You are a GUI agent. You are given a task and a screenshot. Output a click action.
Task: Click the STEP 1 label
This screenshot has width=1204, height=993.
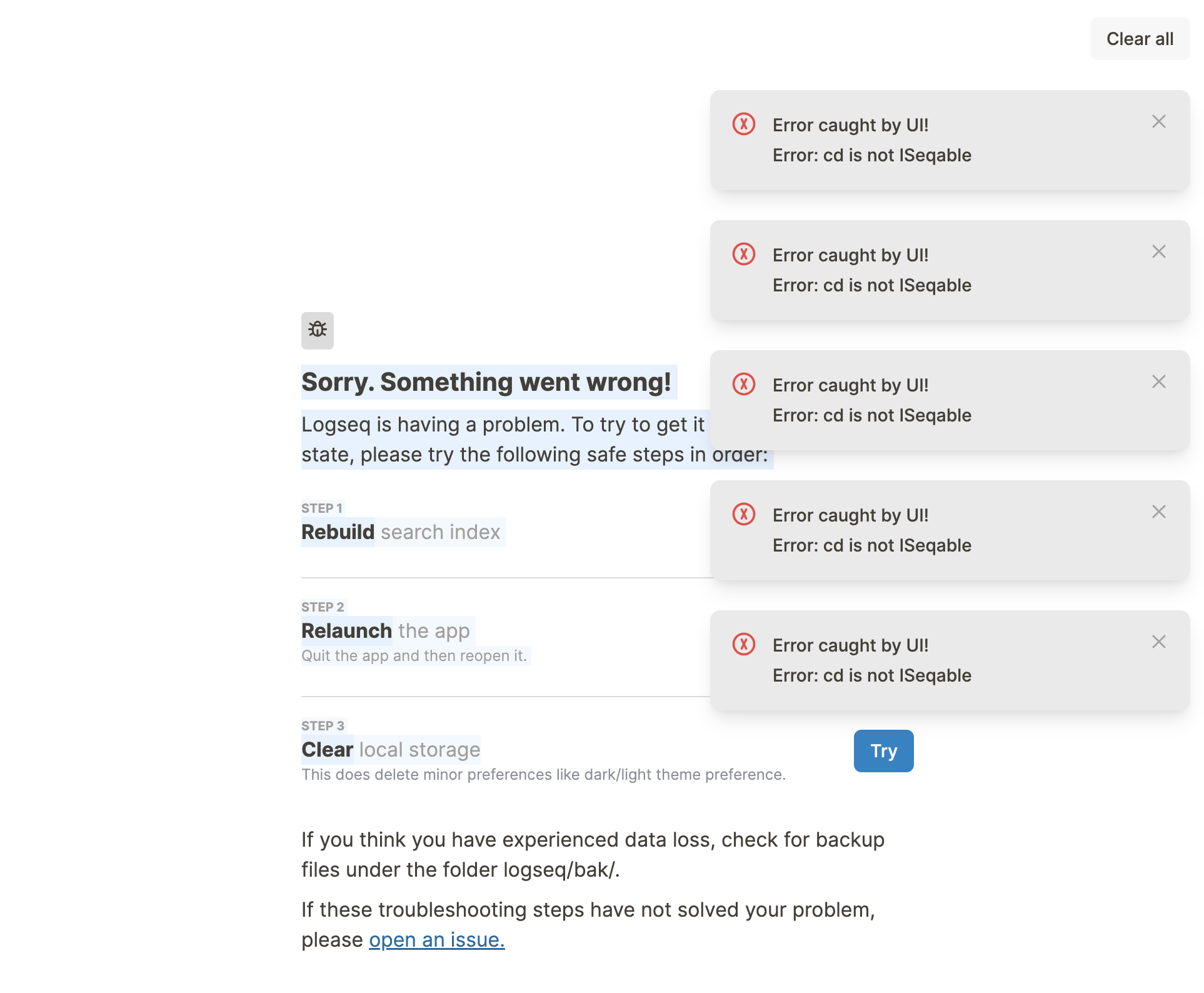click(322, 508)
